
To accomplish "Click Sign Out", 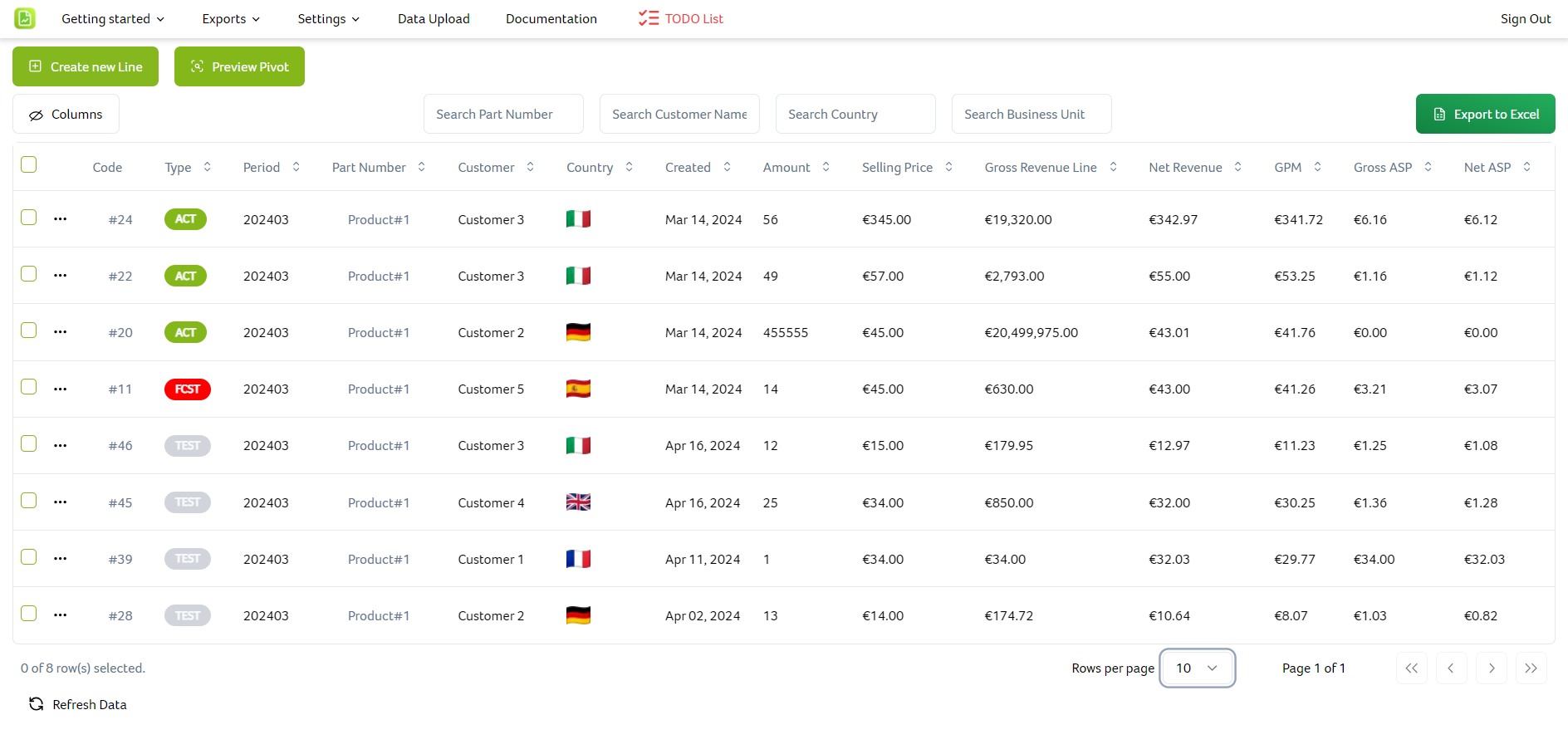I will [x=1526, y=18].
